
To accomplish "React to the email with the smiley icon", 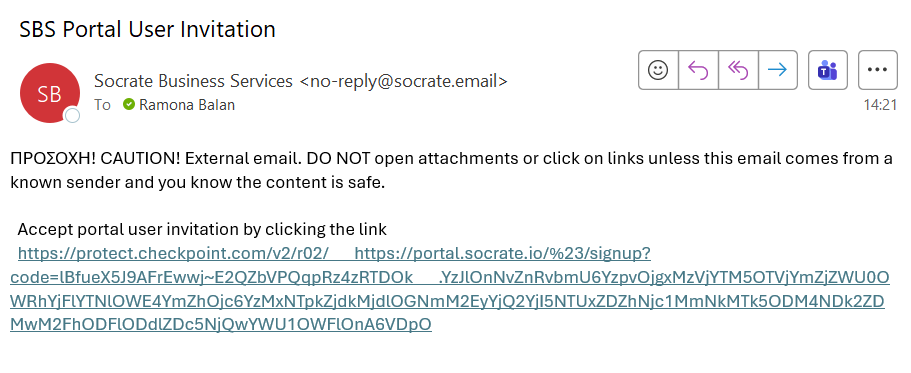I will point(658,70).
